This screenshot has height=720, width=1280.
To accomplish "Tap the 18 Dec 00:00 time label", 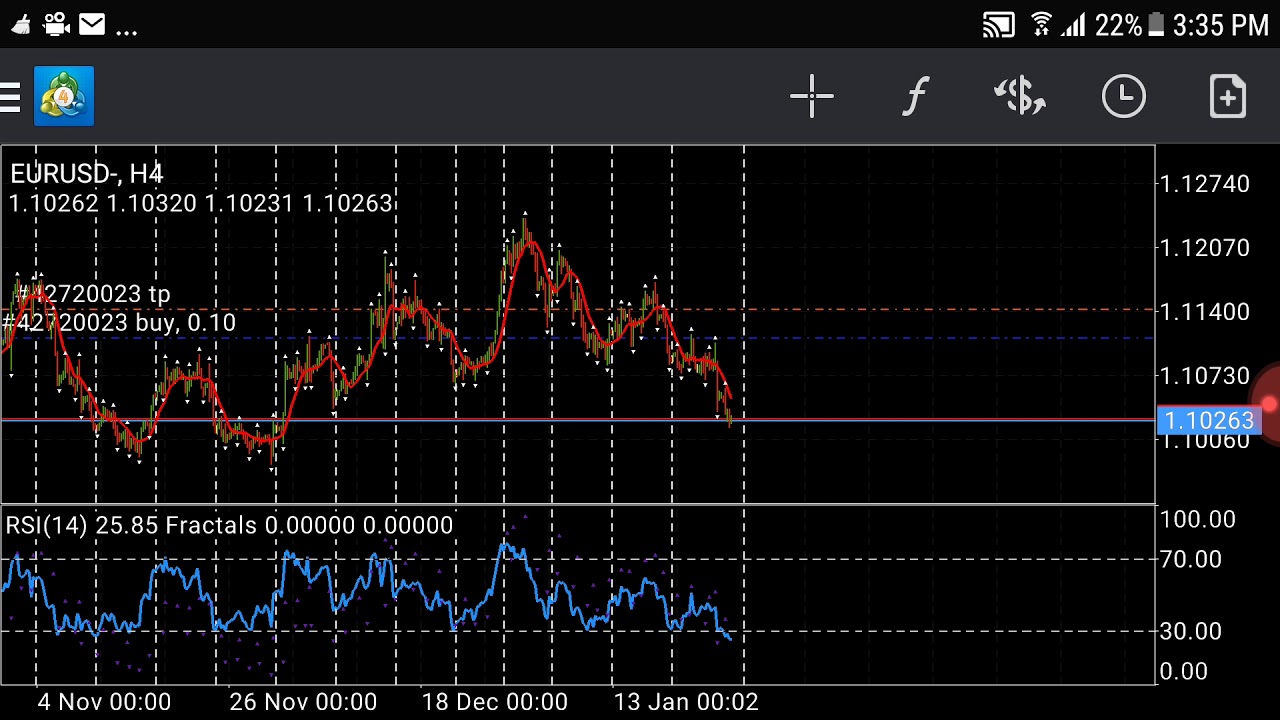I will (495, 702).
